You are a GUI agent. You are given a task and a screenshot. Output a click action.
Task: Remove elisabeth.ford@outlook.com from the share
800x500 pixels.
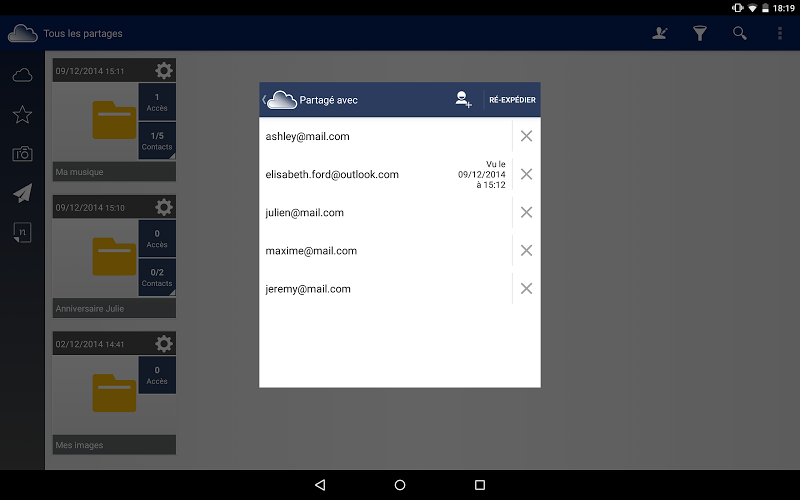(x=526, y=174)
